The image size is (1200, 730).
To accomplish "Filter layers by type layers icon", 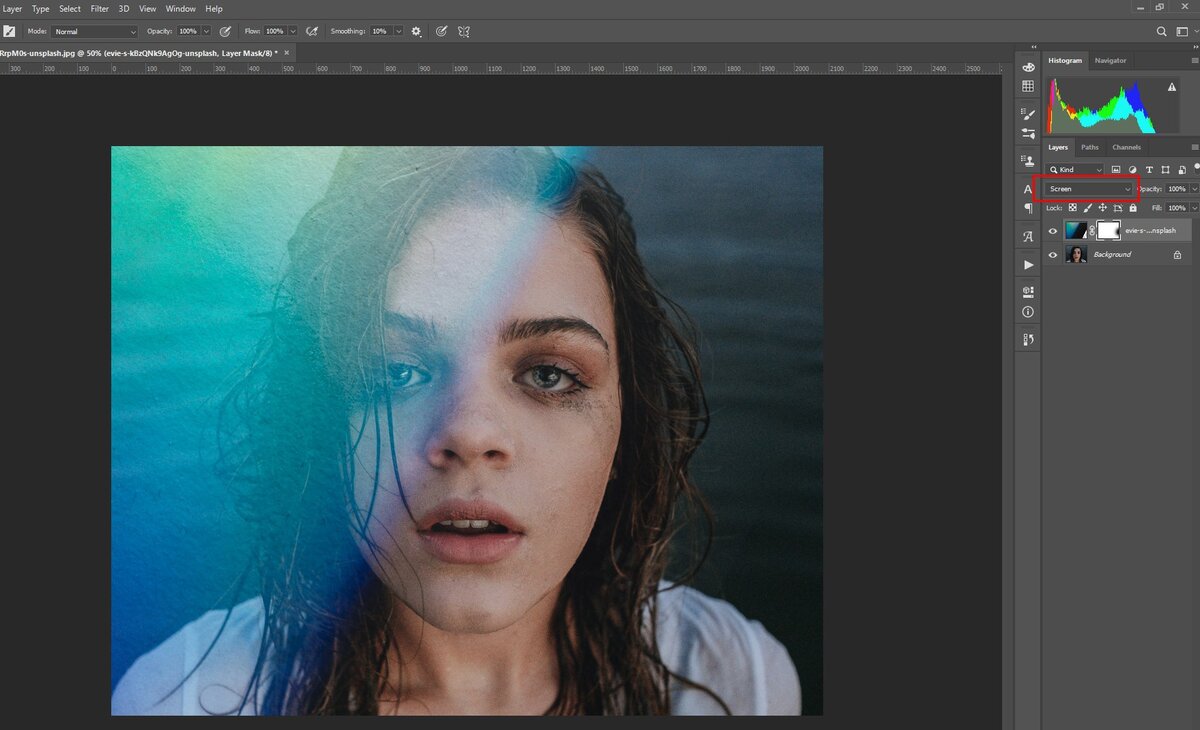I will point(1149,170).
